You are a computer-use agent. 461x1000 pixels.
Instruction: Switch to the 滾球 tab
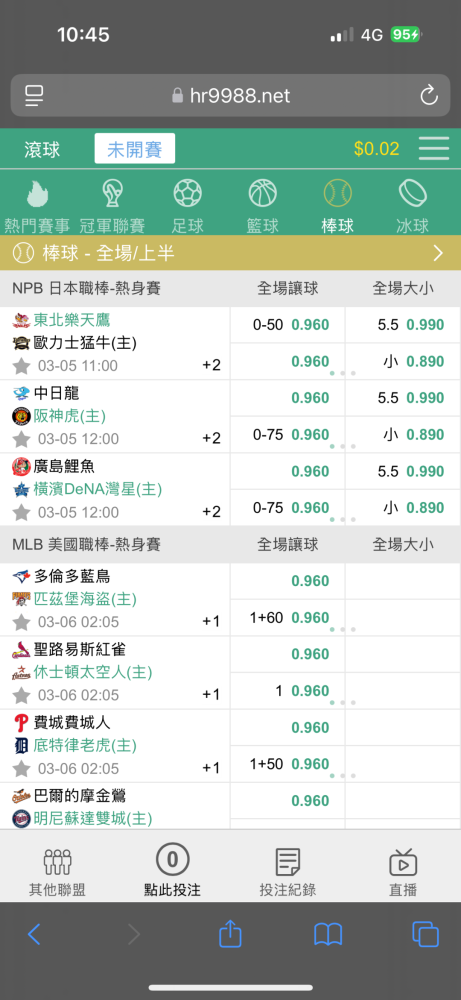click(42, 149)
